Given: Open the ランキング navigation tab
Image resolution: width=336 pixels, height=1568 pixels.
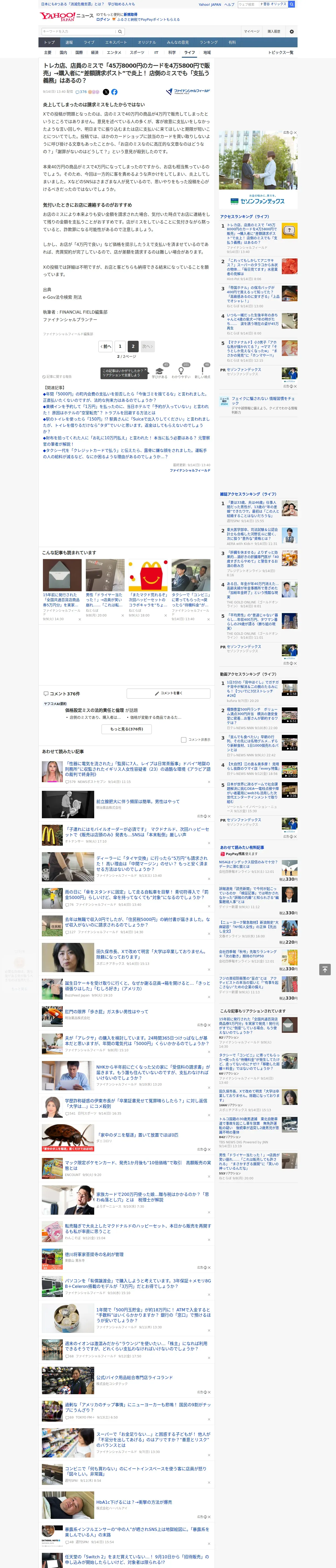Looking at the screenshot, I should coord(209,42).
